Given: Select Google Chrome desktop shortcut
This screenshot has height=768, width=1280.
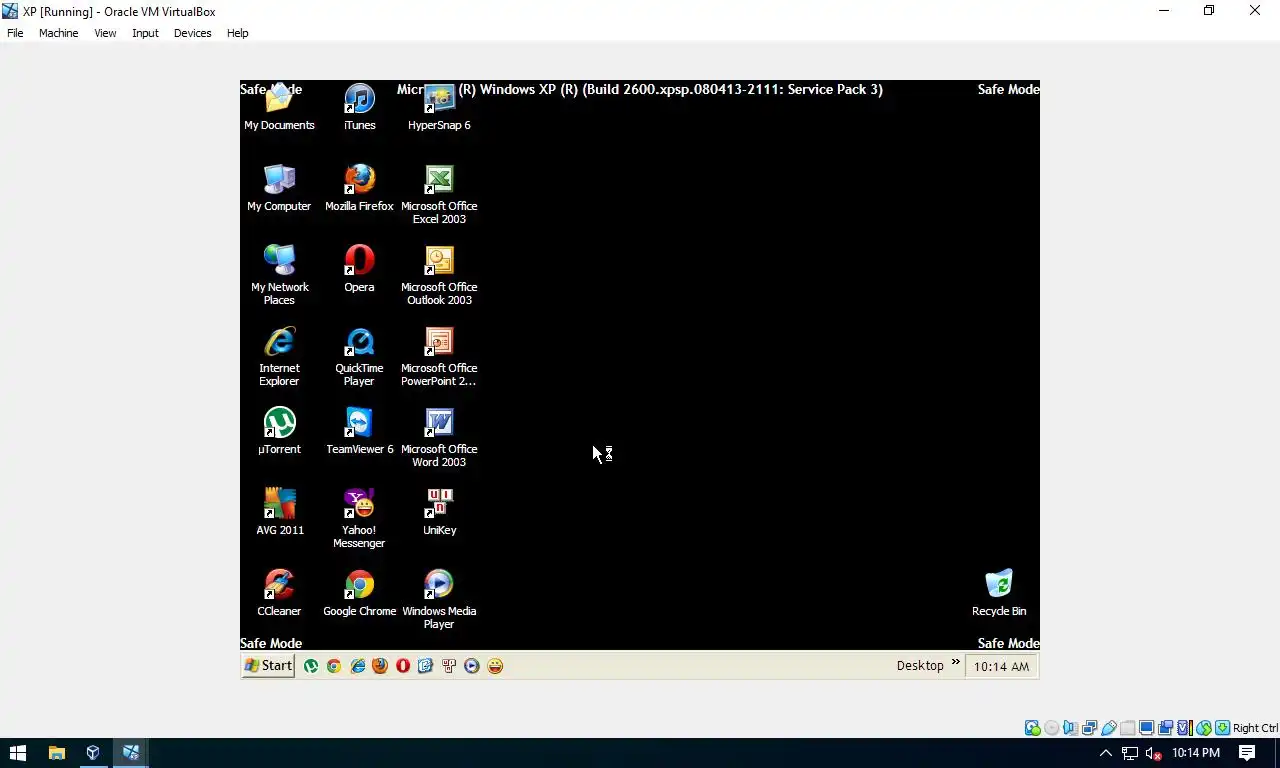Looking at the screenshot, I should point(359,593).
